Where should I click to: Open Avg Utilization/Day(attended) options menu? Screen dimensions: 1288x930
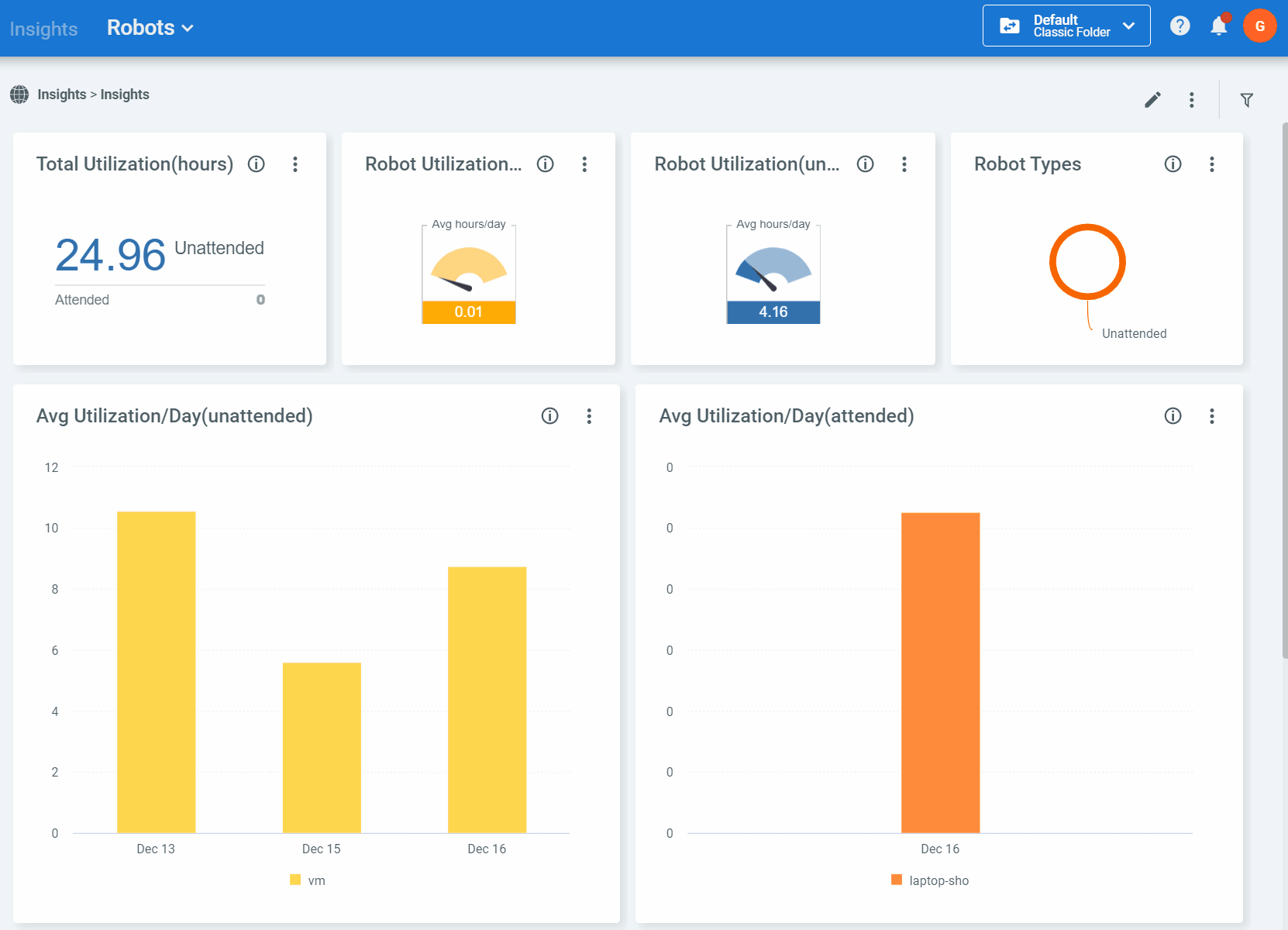tap(1212, 416)
